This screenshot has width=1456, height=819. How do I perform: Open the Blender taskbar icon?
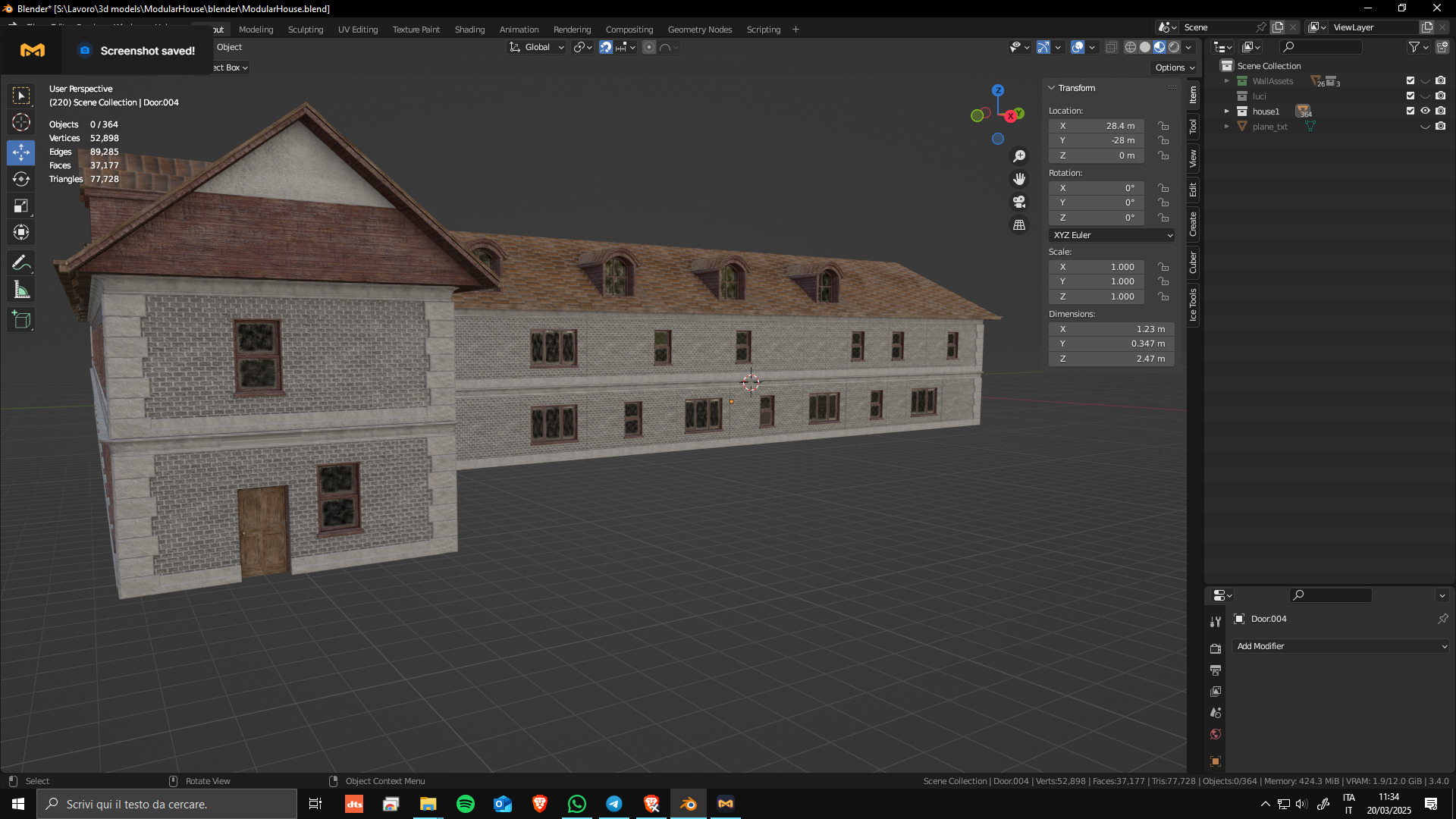point(689,804)
